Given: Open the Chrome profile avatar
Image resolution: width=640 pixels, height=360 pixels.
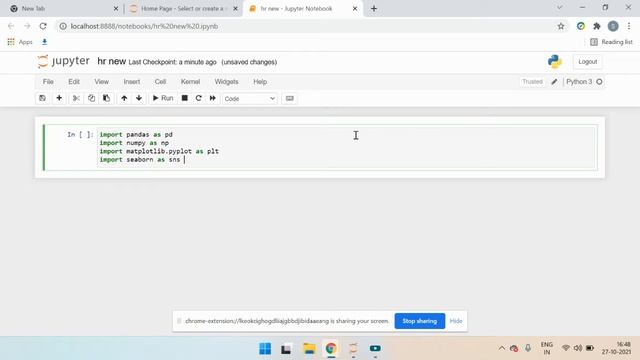Looking at the screenshot, I should click(613, 26).
